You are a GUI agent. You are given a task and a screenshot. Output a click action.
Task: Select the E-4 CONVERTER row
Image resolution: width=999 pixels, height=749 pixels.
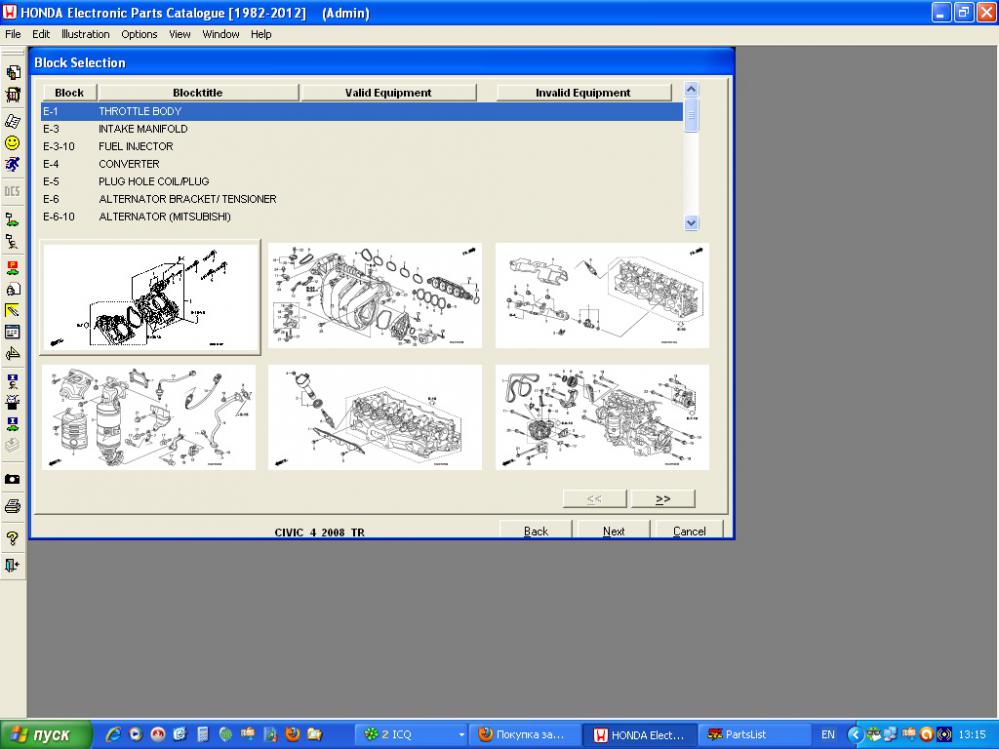[x=362, y=164]
